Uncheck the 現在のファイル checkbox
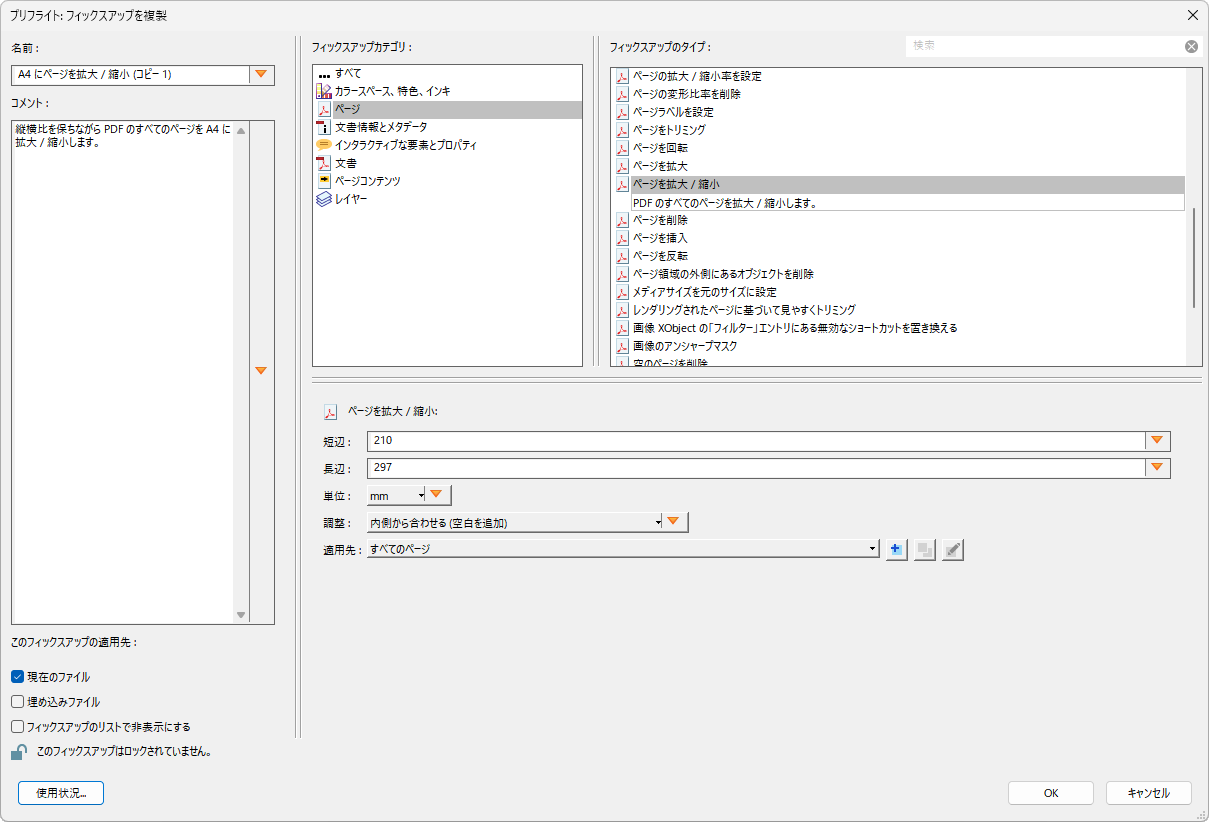The width and height of the screenshot is (1209, 822). click(x=16, y=677)
